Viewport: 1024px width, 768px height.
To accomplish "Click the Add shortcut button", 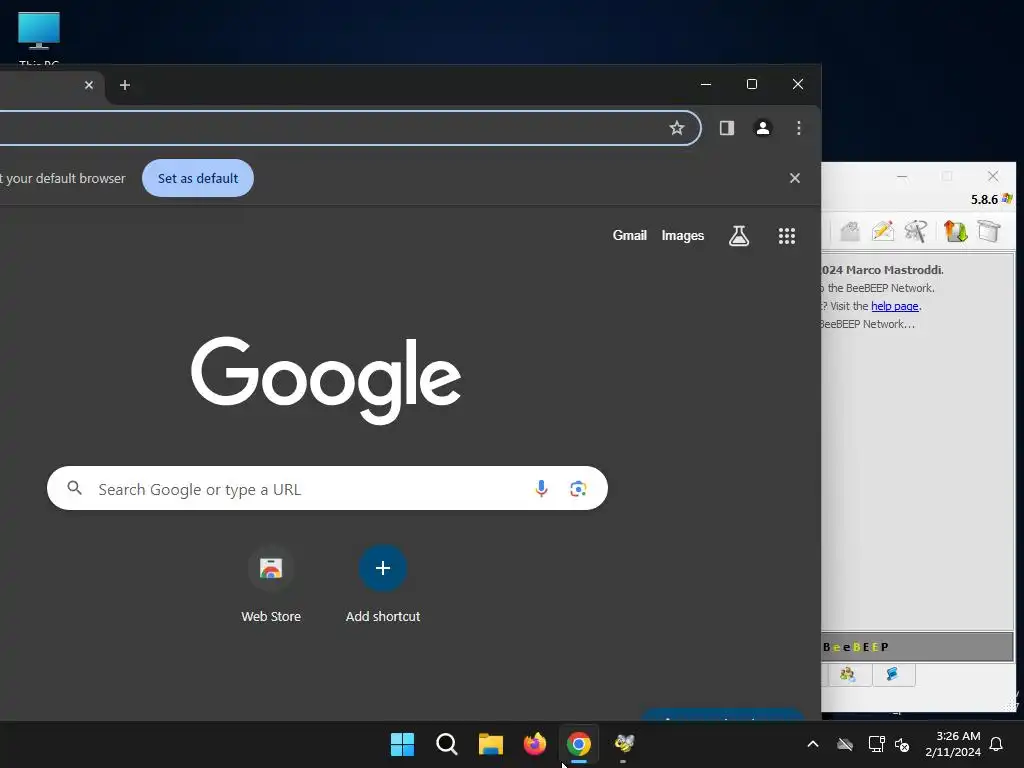I will pos(383,584).
